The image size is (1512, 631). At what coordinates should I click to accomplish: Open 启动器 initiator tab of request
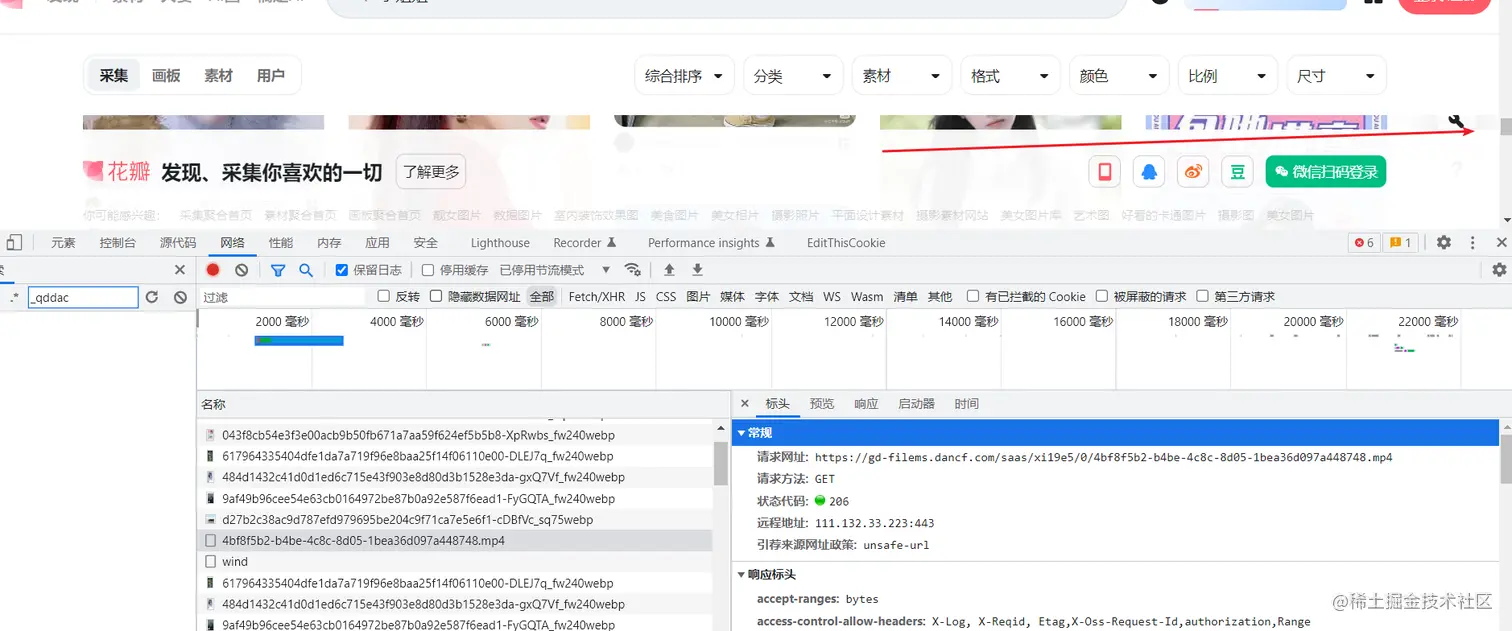coord(916,404)
